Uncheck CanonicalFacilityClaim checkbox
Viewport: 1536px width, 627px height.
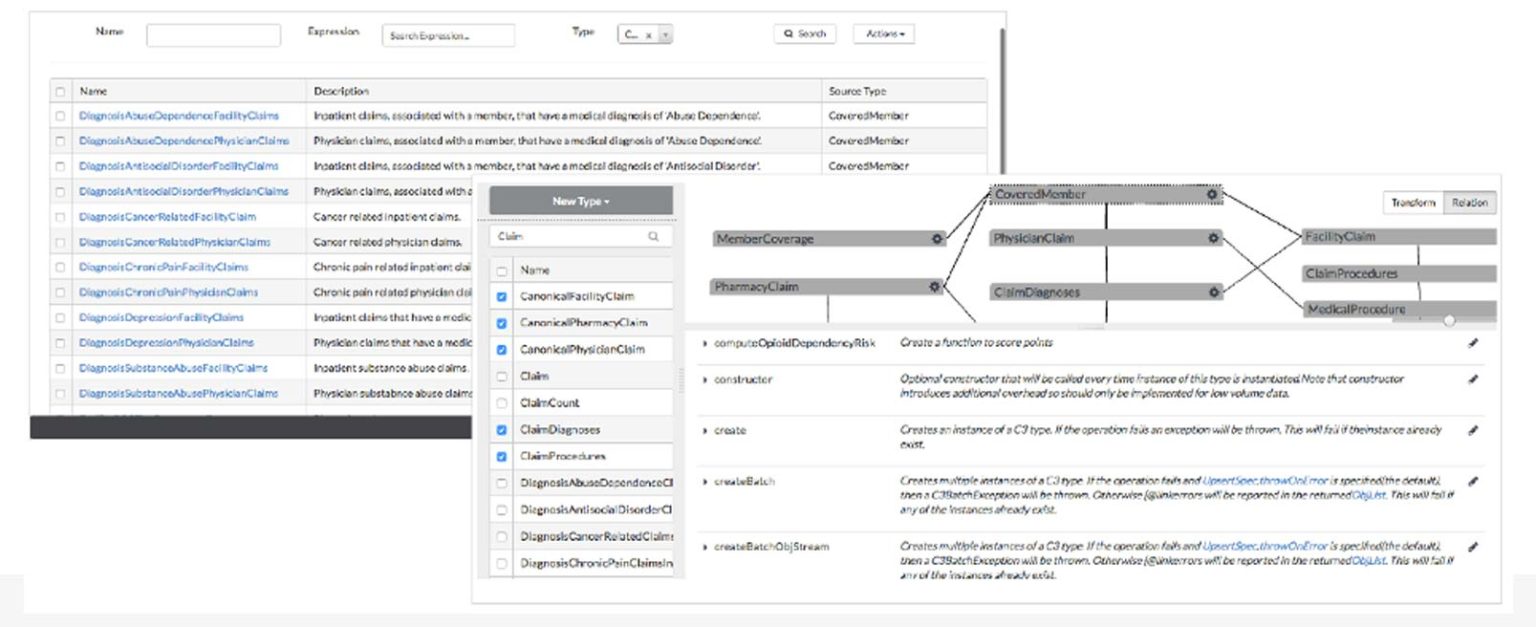coord(502,297)
